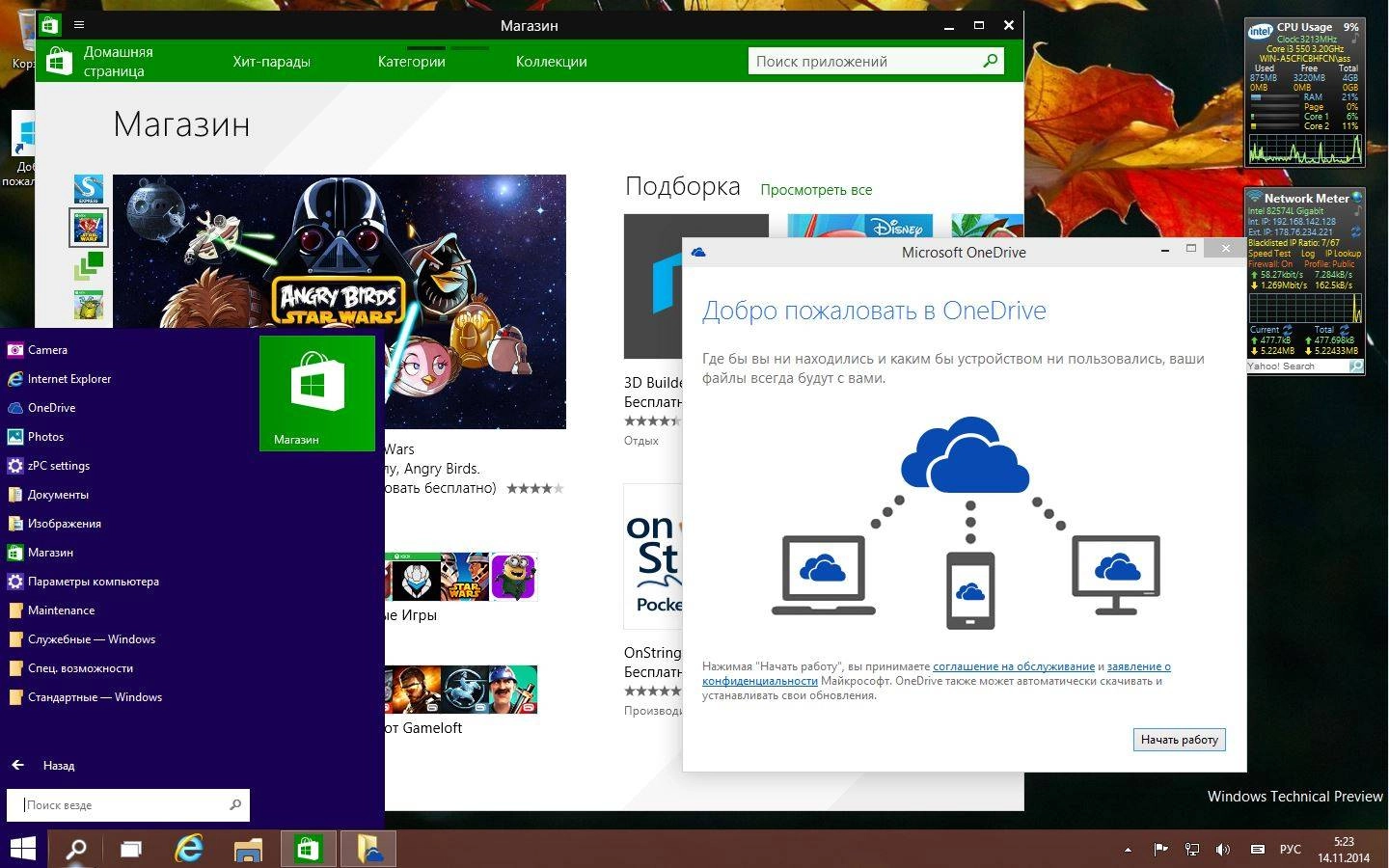The width and height of the screenshot is (1389, 868).
Task: Click the Windows Start button on the taskbar
Action: click(22, 849)
